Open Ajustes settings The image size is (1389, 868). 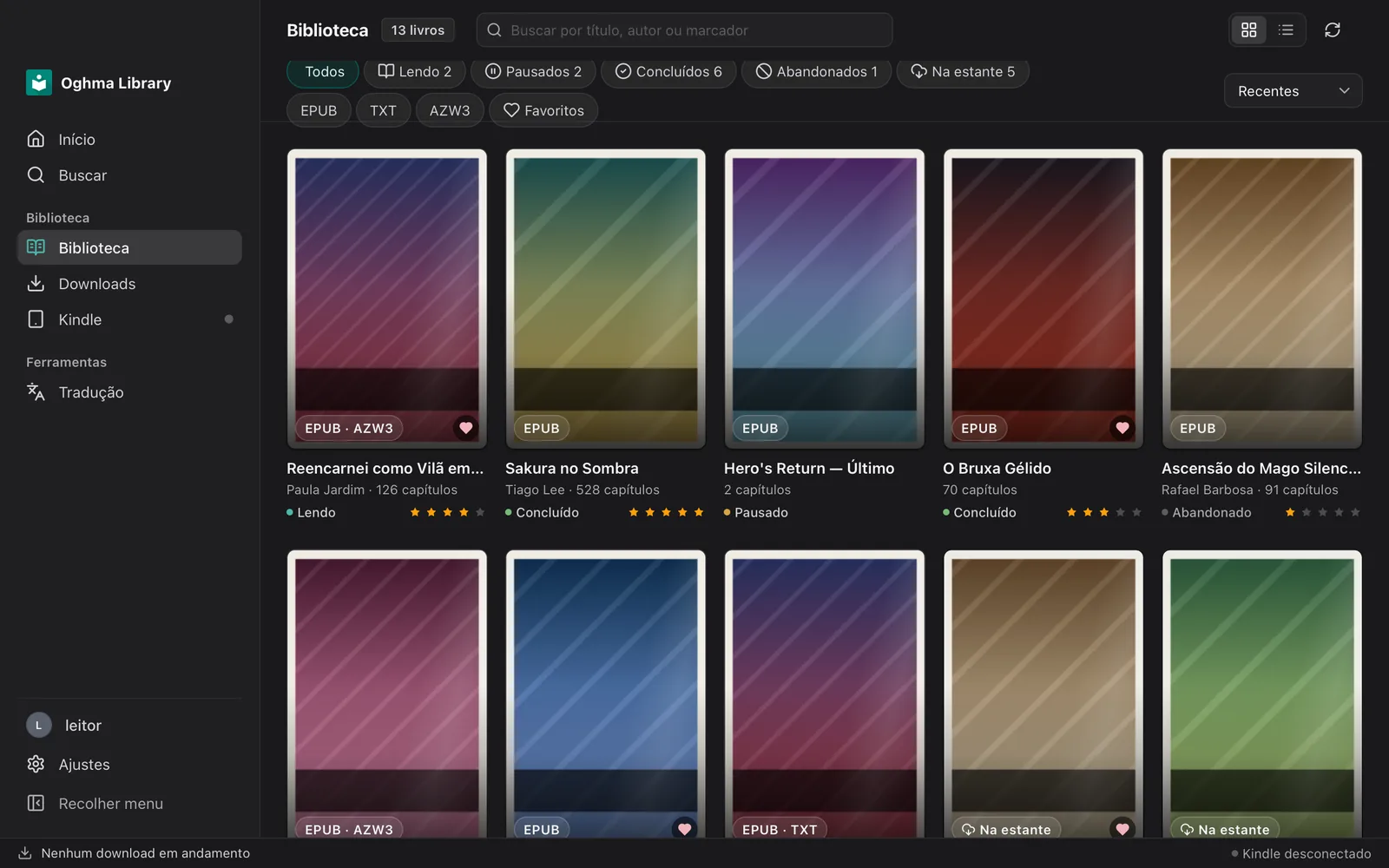pyautogui.click(x=129, y=765)
